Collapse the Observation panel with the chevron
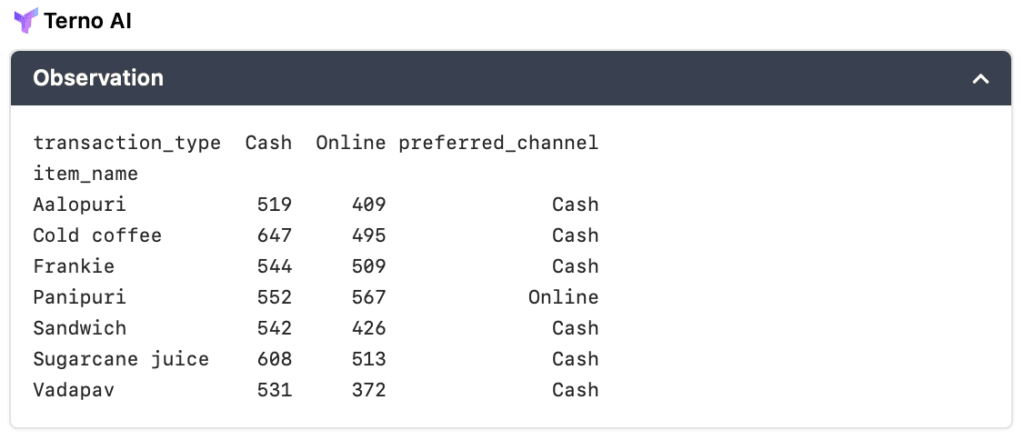 pos(980,79)
